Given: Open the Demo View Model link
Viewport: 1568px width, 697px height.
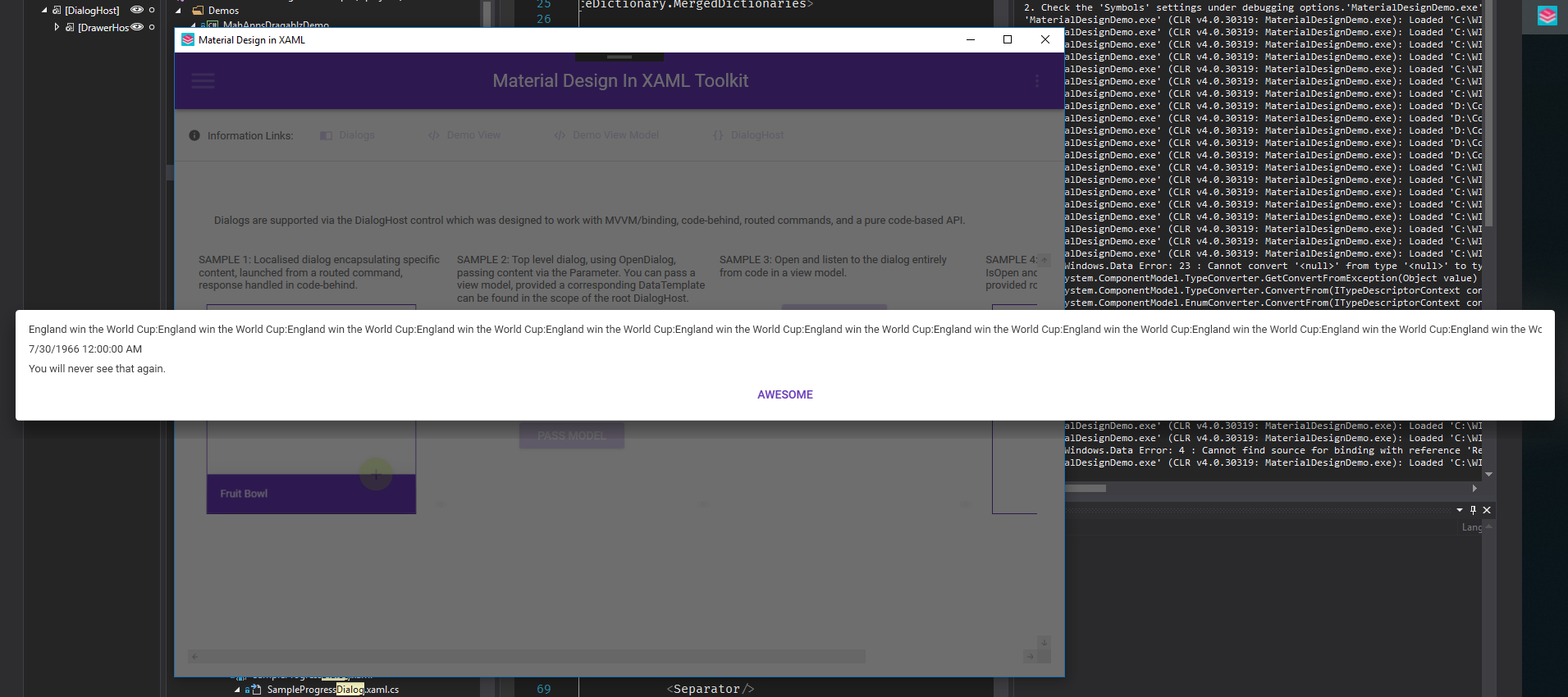Looking at the screenshot, I should point(606,135).
